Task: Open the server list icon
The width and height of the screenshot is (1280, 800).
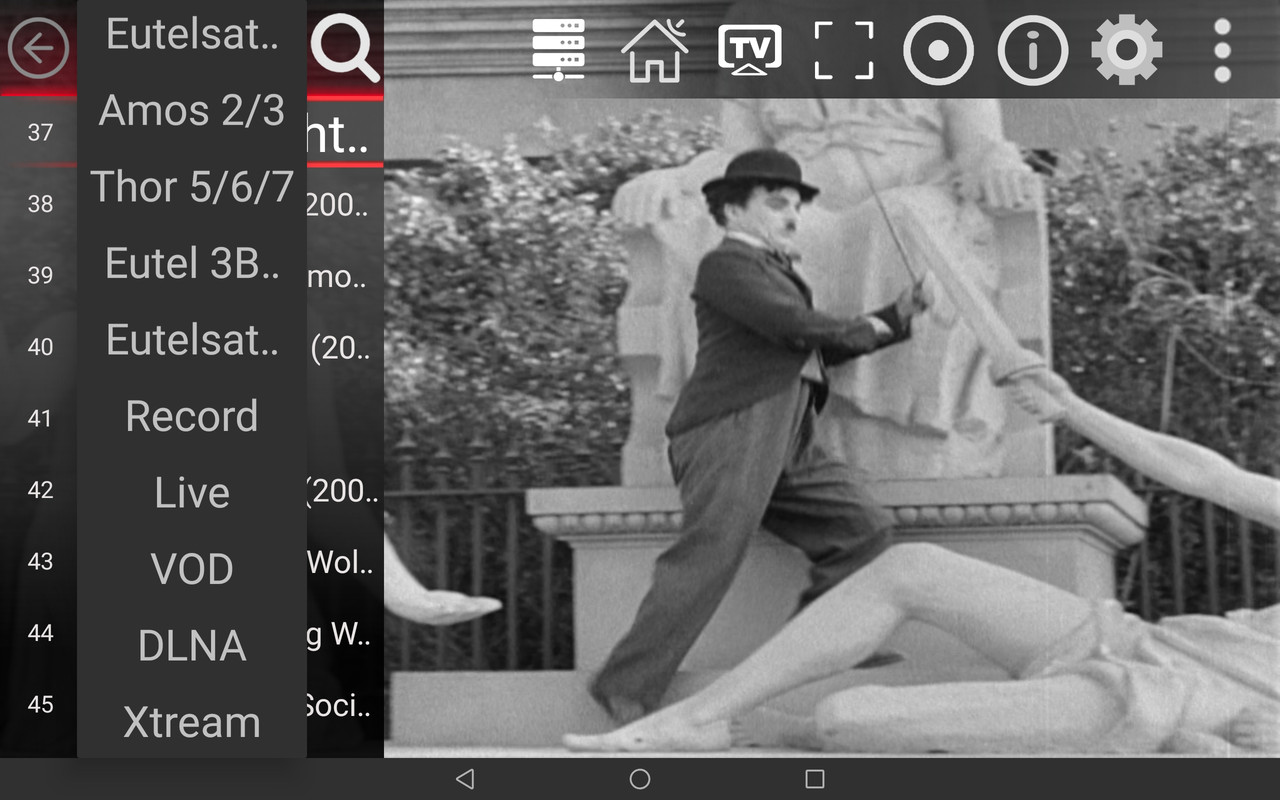Action: click(x=558, y=49)
